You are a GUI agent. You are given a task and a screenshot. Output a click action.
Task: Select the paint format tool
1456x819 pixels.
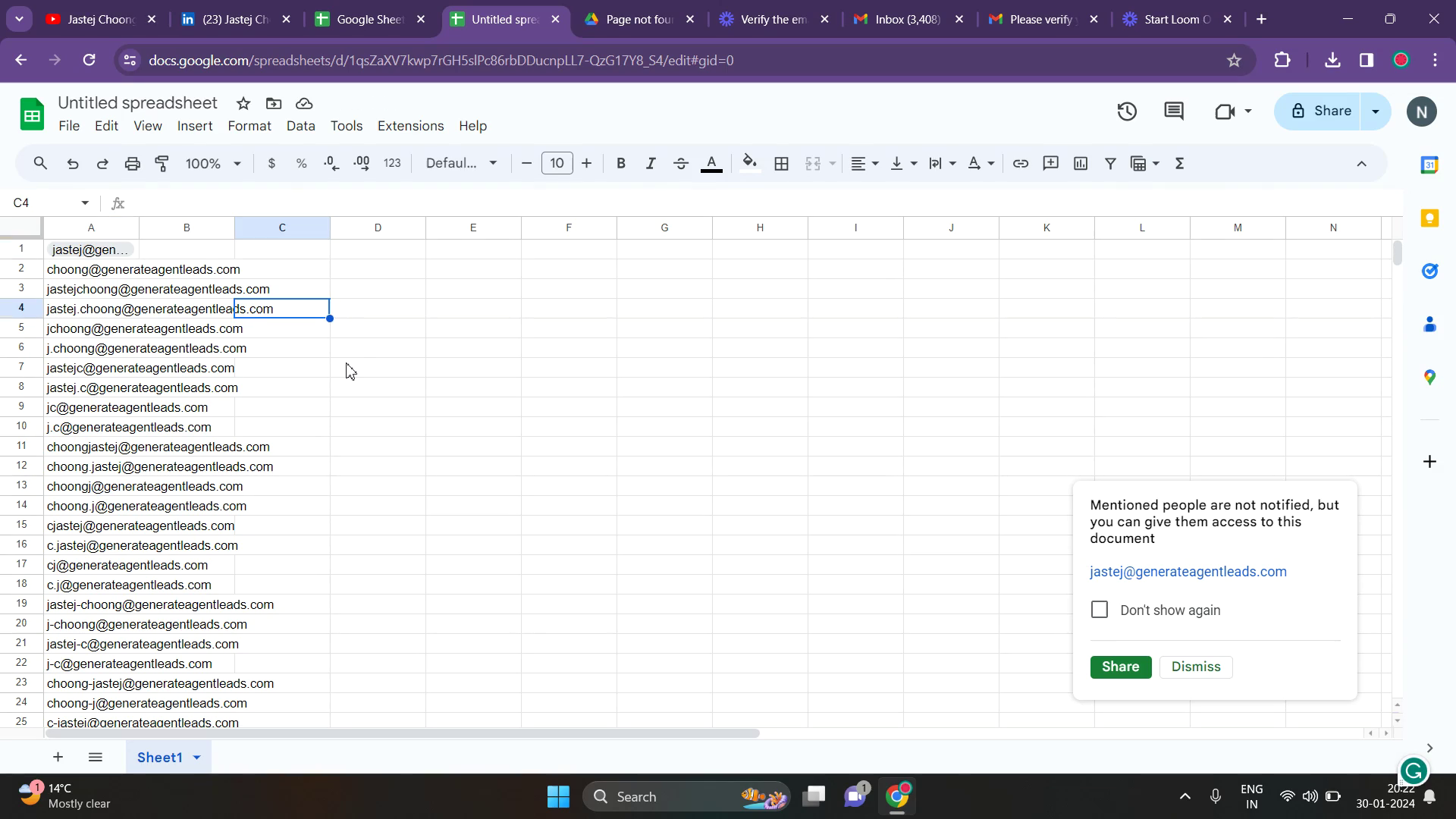tap(162, 163)
